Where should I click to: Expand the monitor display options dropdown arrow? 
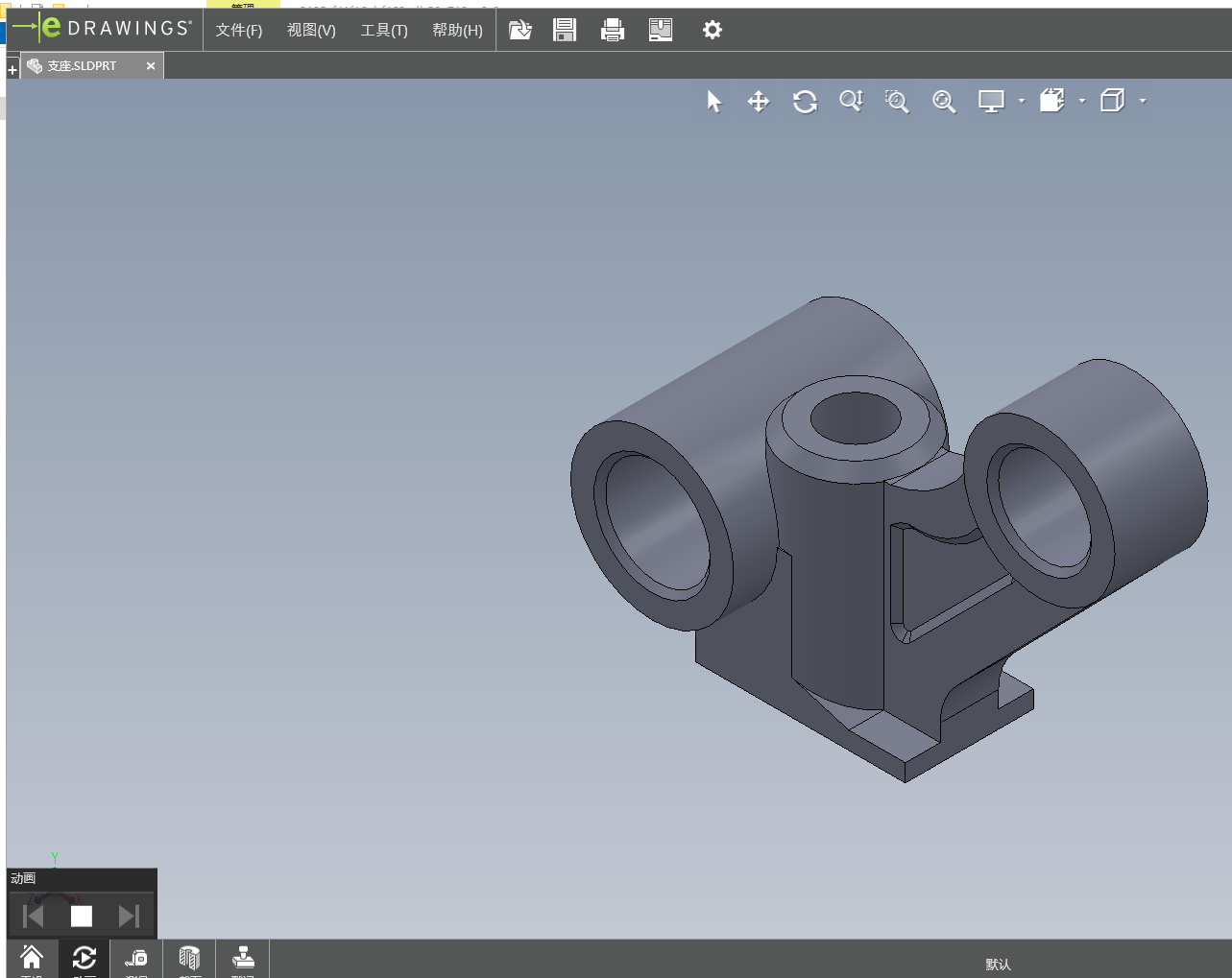coord(1022,101)
